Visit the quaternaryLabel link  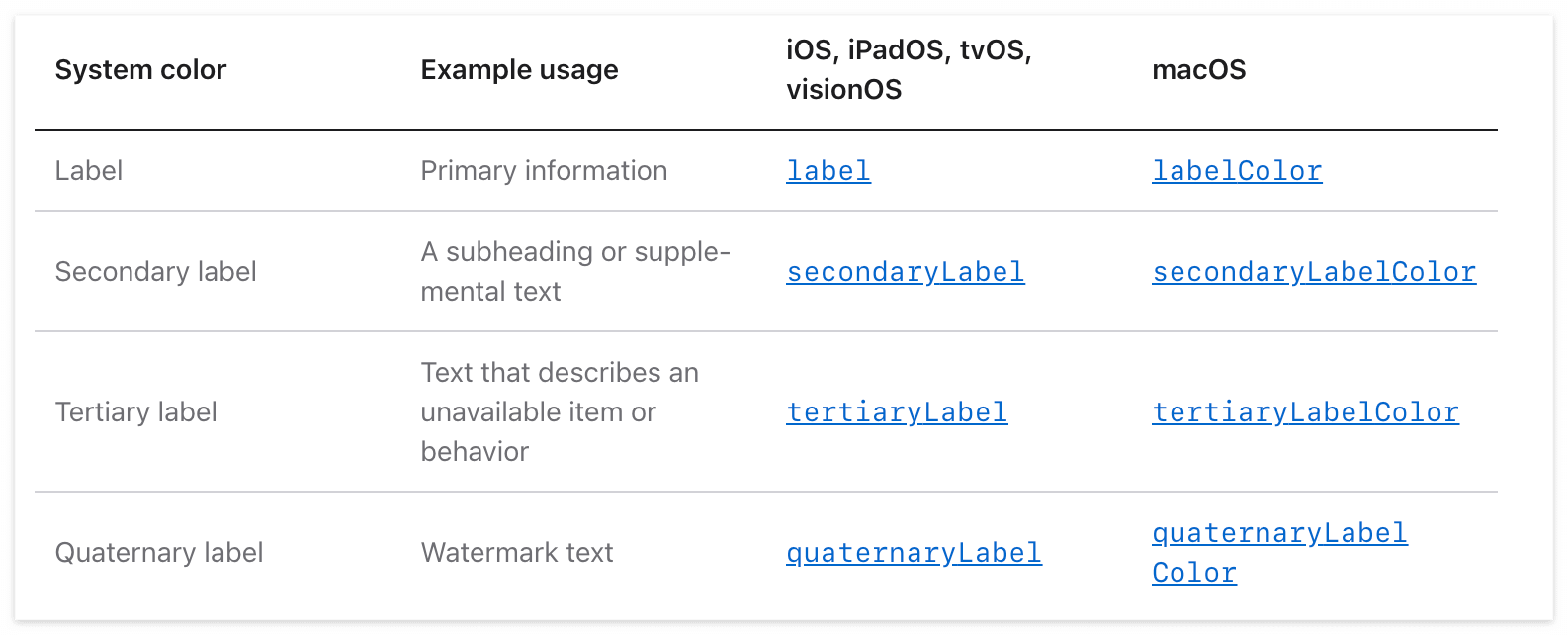point(914,553)
